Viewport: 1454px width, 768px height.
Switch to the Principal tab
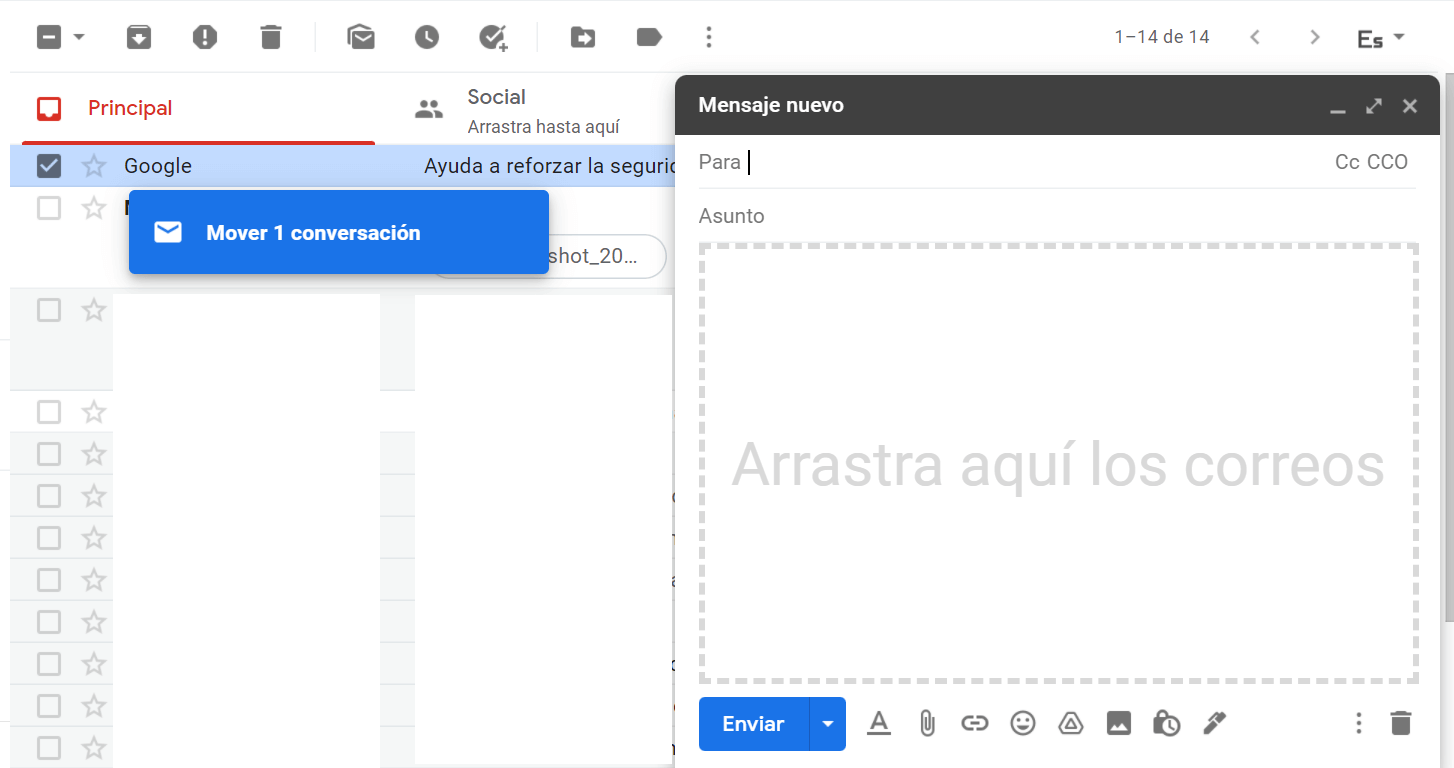(x=130, y=108)
